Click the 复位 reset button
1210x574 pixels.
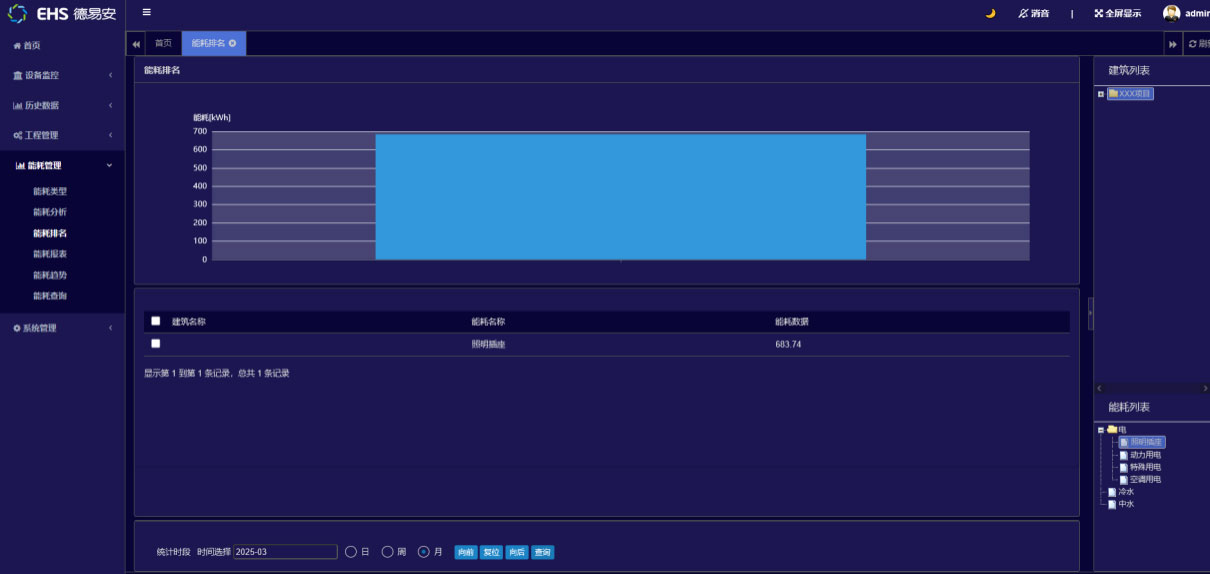(491, 552)
